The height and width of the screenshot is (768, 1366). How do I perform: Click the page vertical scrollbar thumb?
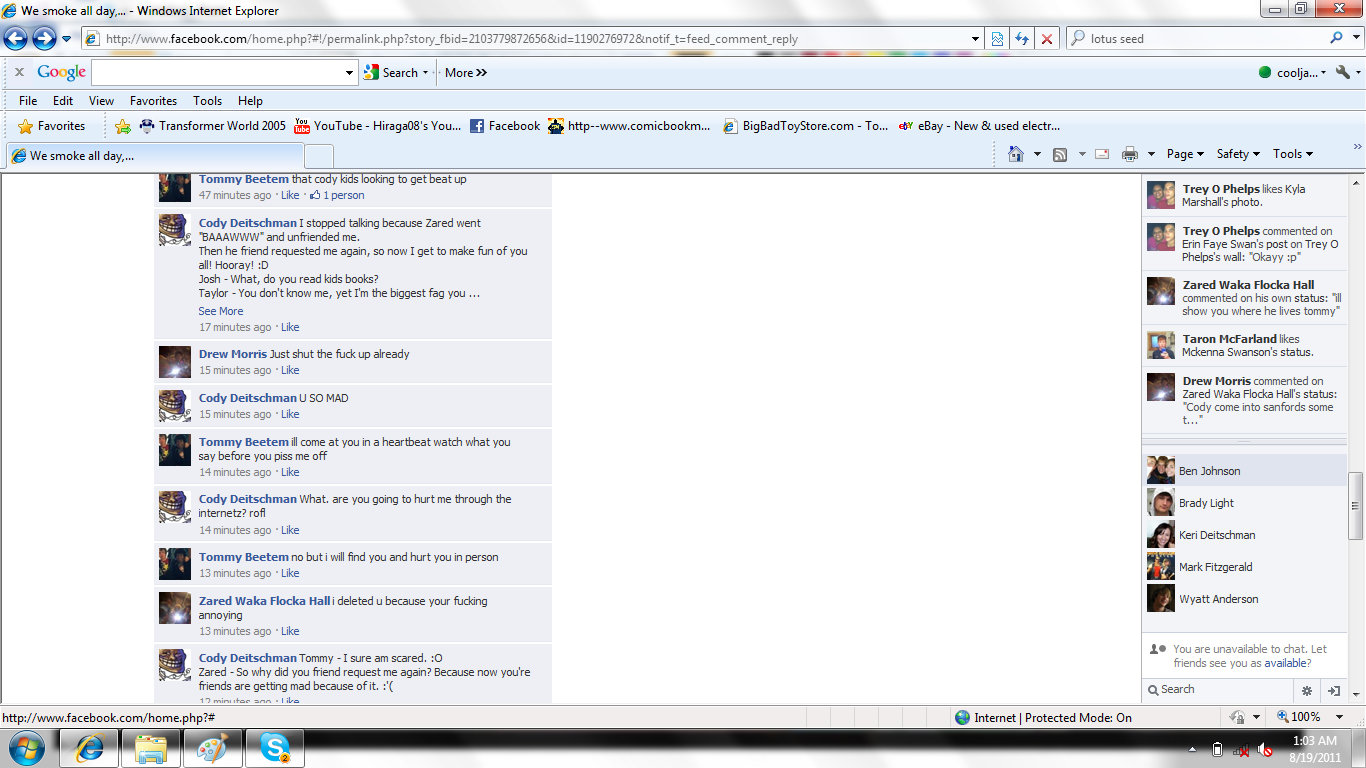[x=1356, y=506]
